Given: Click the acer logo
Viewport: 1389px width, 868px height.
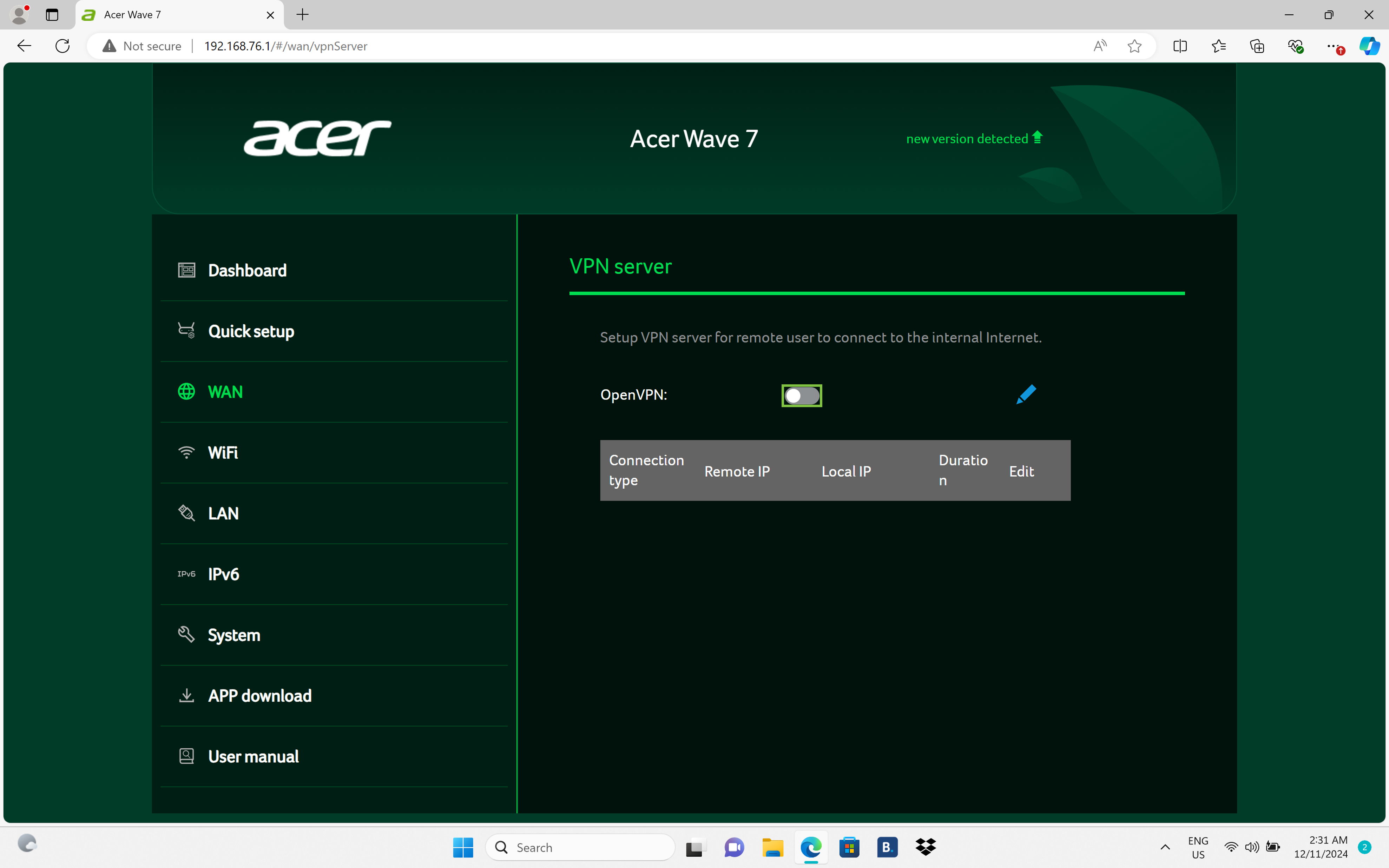Looking at the screenshot, I should tap(317, 138).
